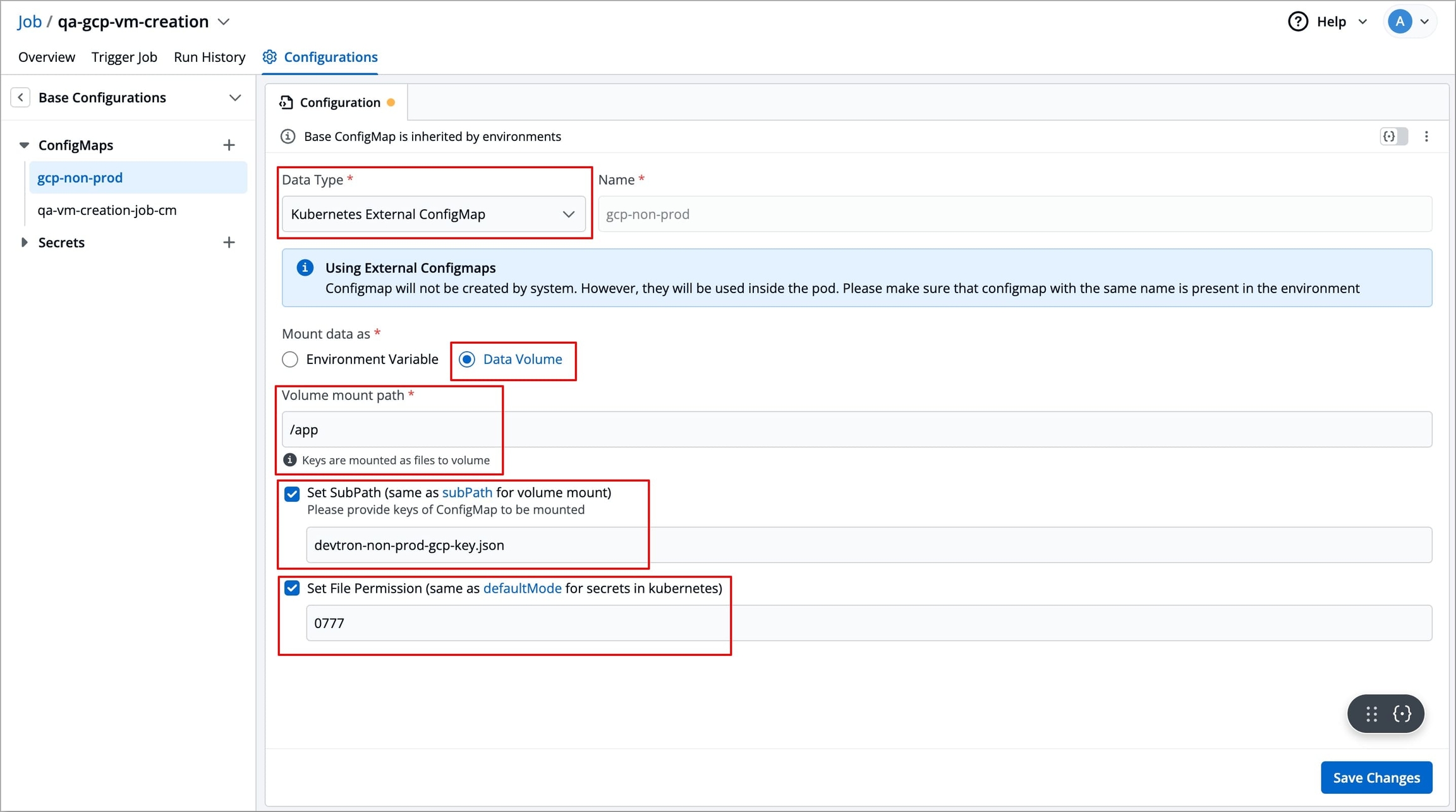Click the floating curly braces icon
The image size is (1456, 812).
tap(1402, 714)
